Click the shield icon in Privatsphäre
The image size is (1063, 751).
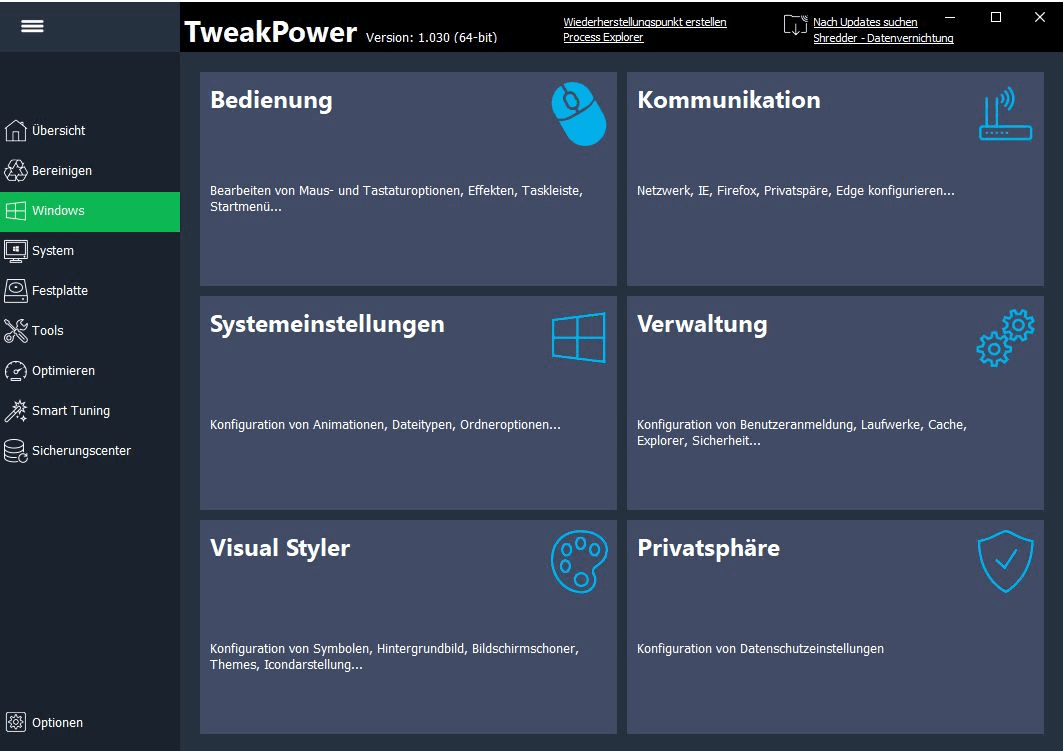pyautogui.click(x=1005, y=561)
